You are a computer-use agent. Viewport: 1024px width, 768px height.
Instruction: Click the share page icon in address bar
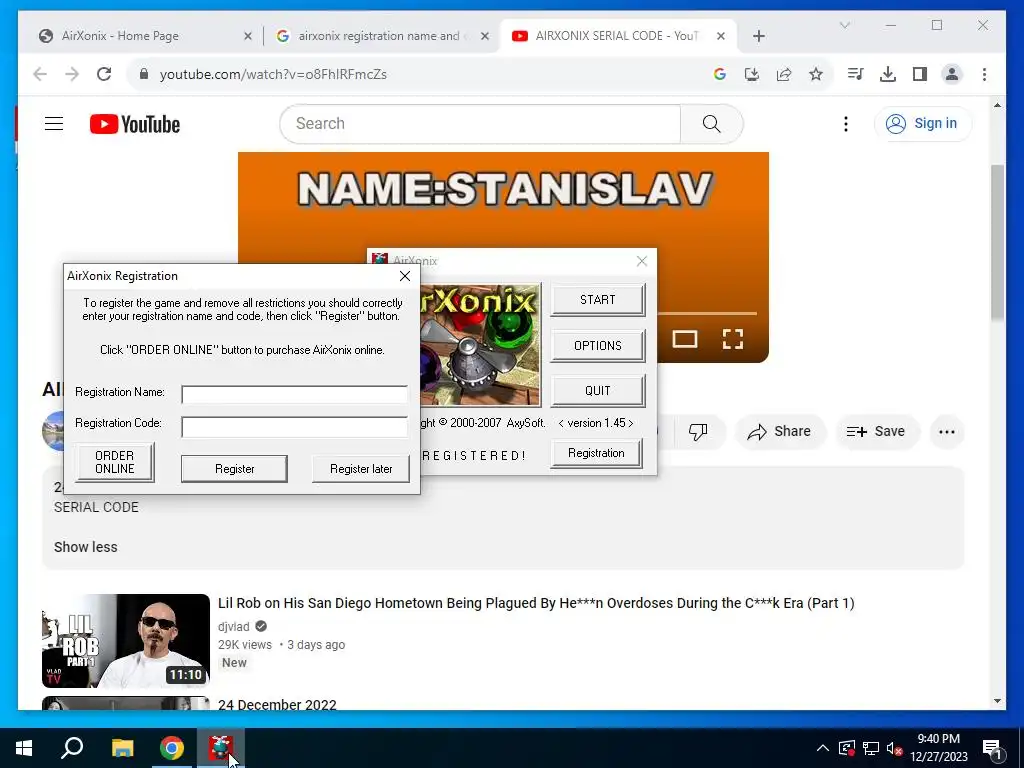(x=784, y=74)
